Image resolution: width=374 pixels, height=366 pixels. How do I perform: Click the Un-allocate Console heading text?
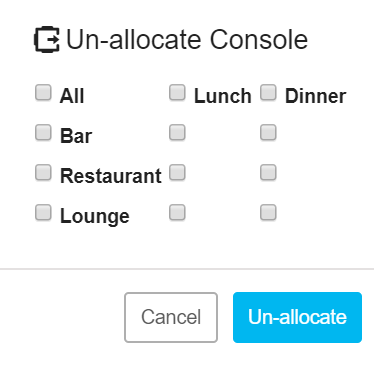(187, 39)
